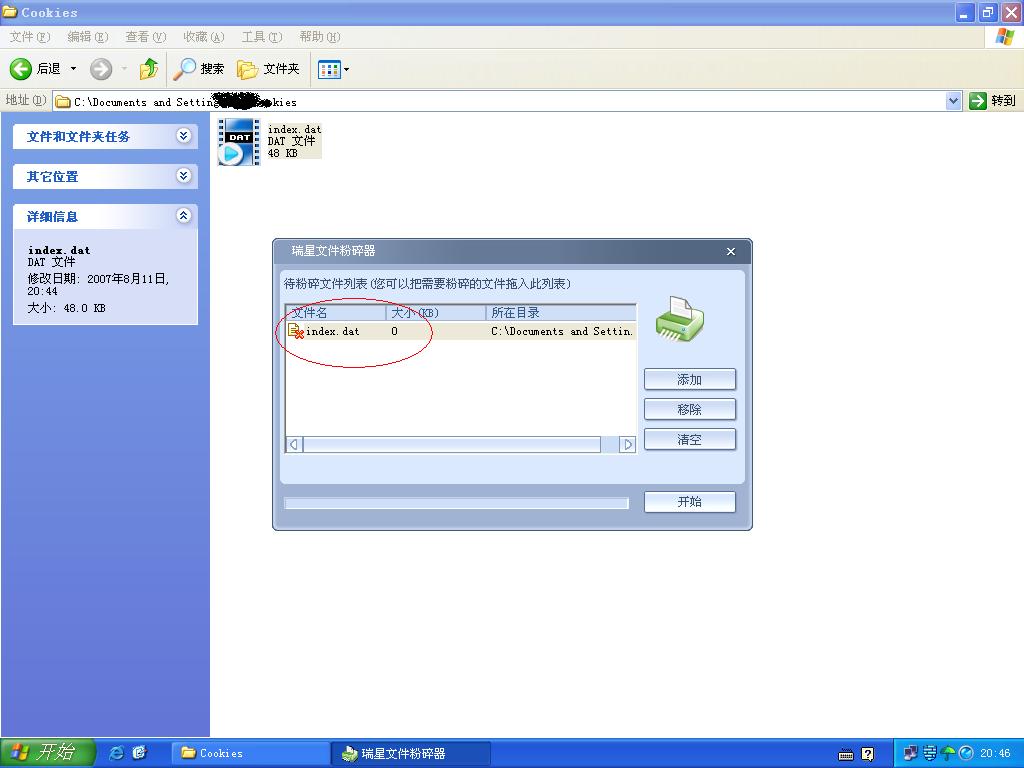
Task: Launch Internet Explorer from quick launch
Action: 116,753
